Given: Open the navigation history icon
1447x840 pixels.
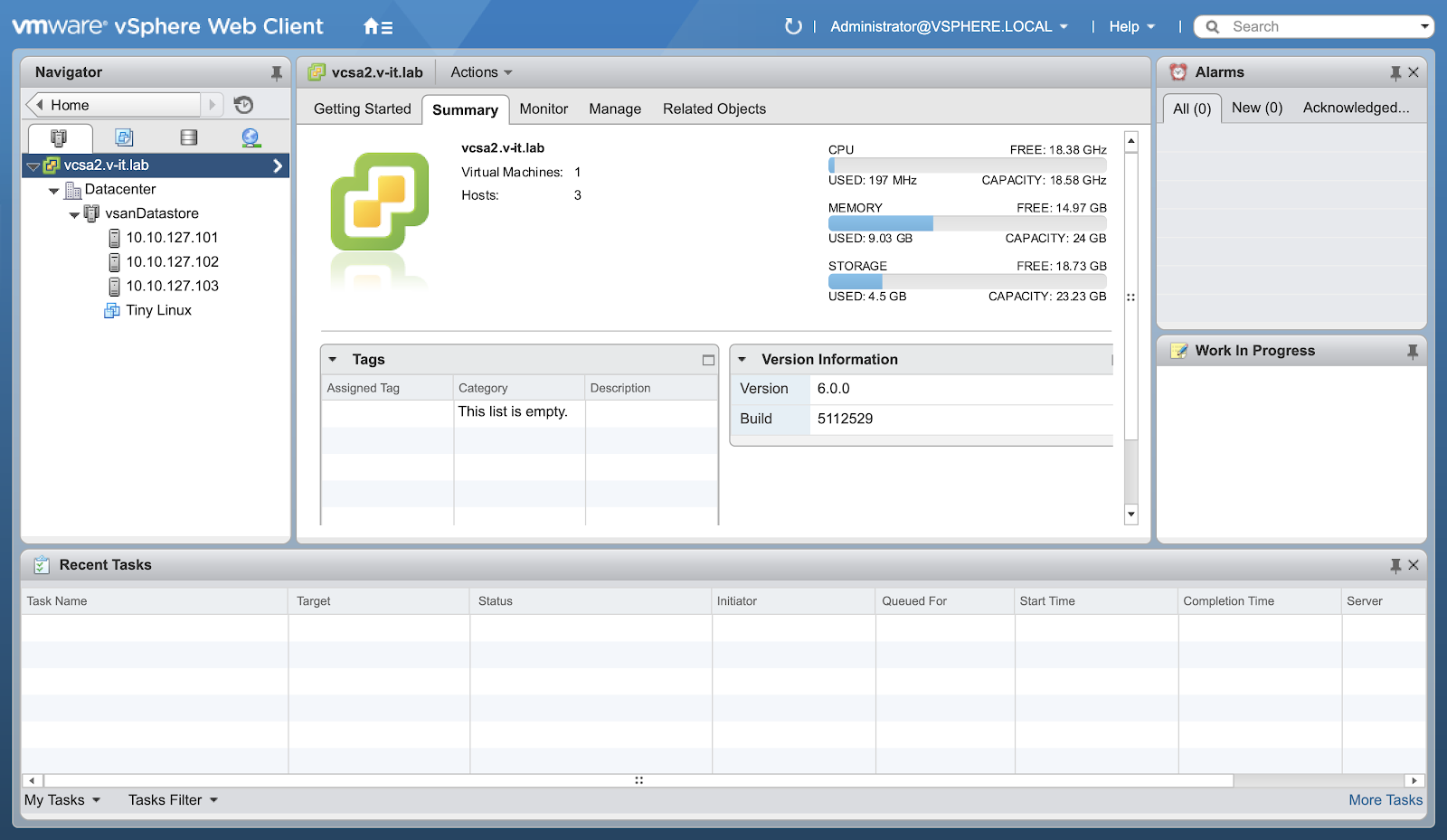Looking at the screenshot, I should (x=243, y=105).
